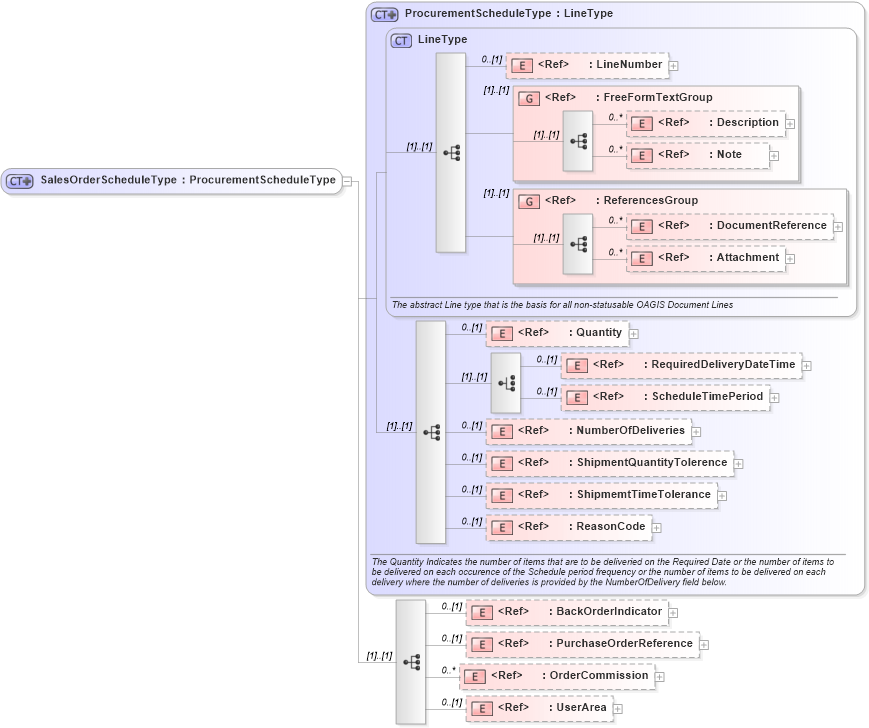Expand the DocumentReference element
Screen dimensions: 869x728
pos(840,225)
